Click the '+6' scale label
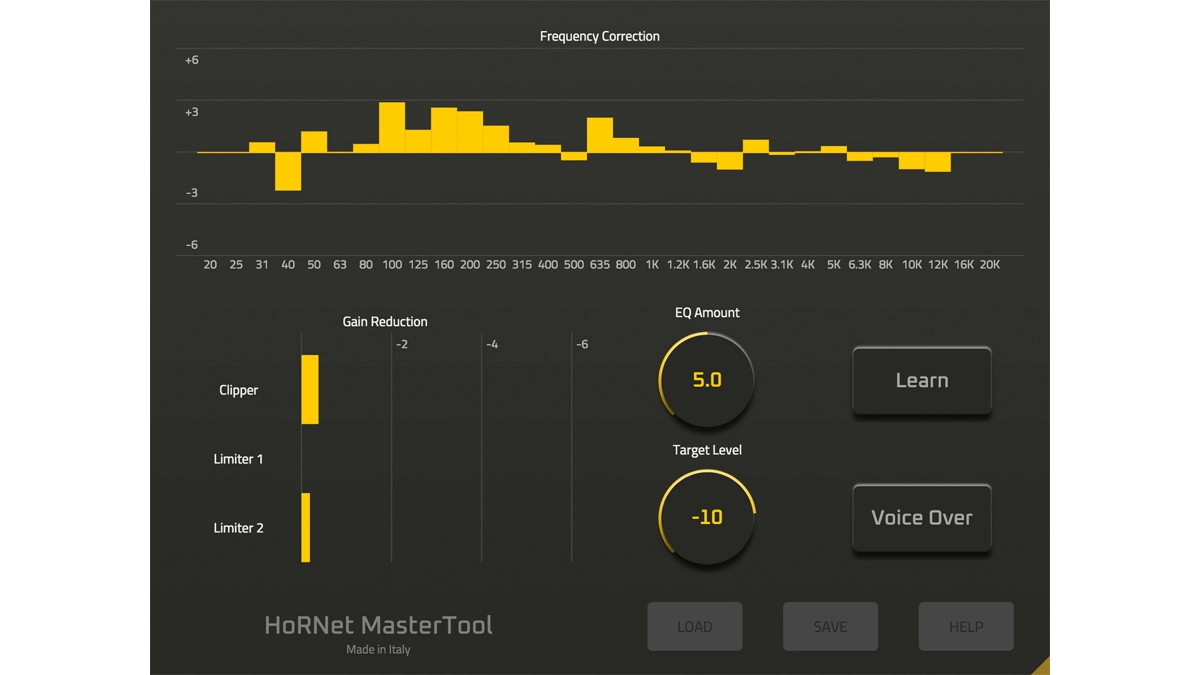The width and height of the screenshot is (1200, 675). pyautogui.click(x=191, y=60)
